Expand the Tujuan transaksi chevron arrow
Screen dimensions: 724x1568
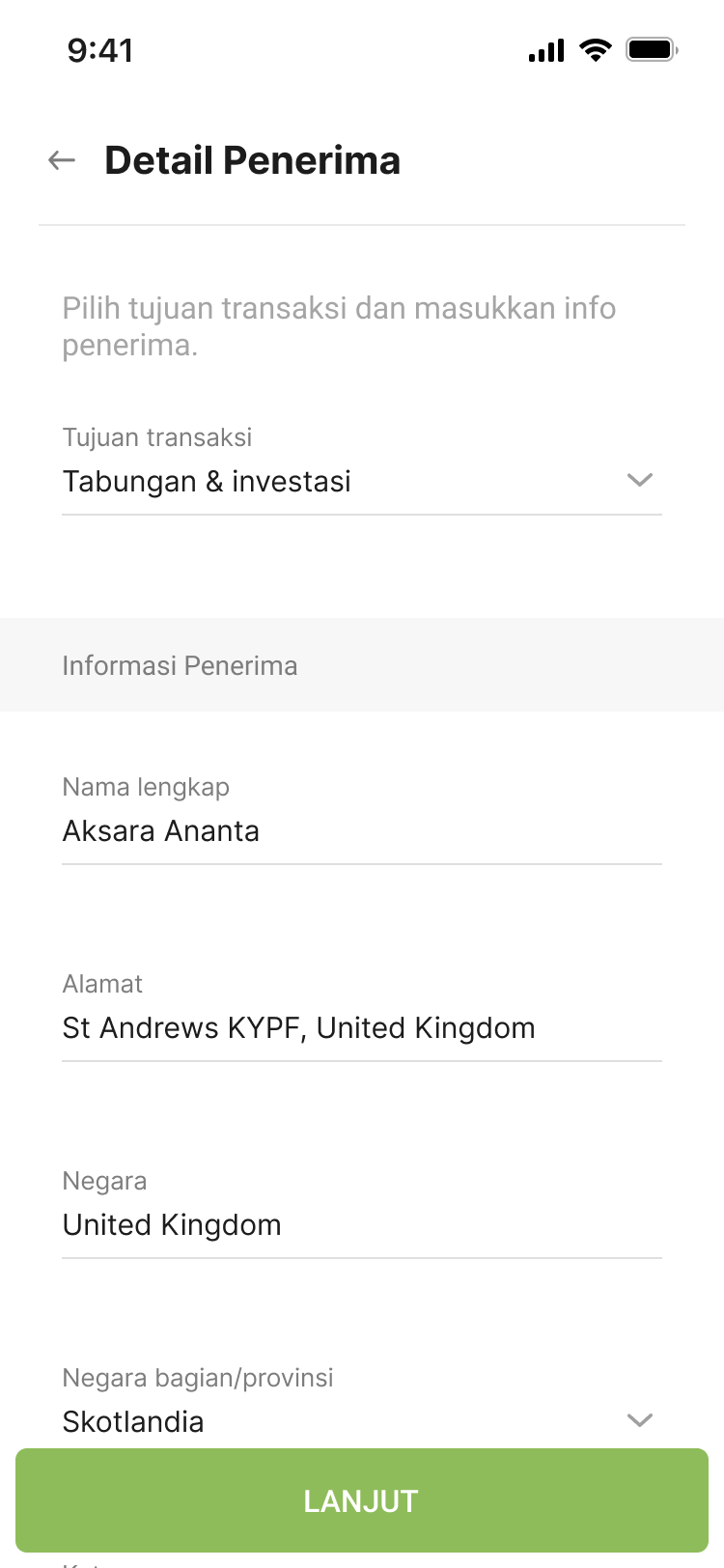[640, 480]
